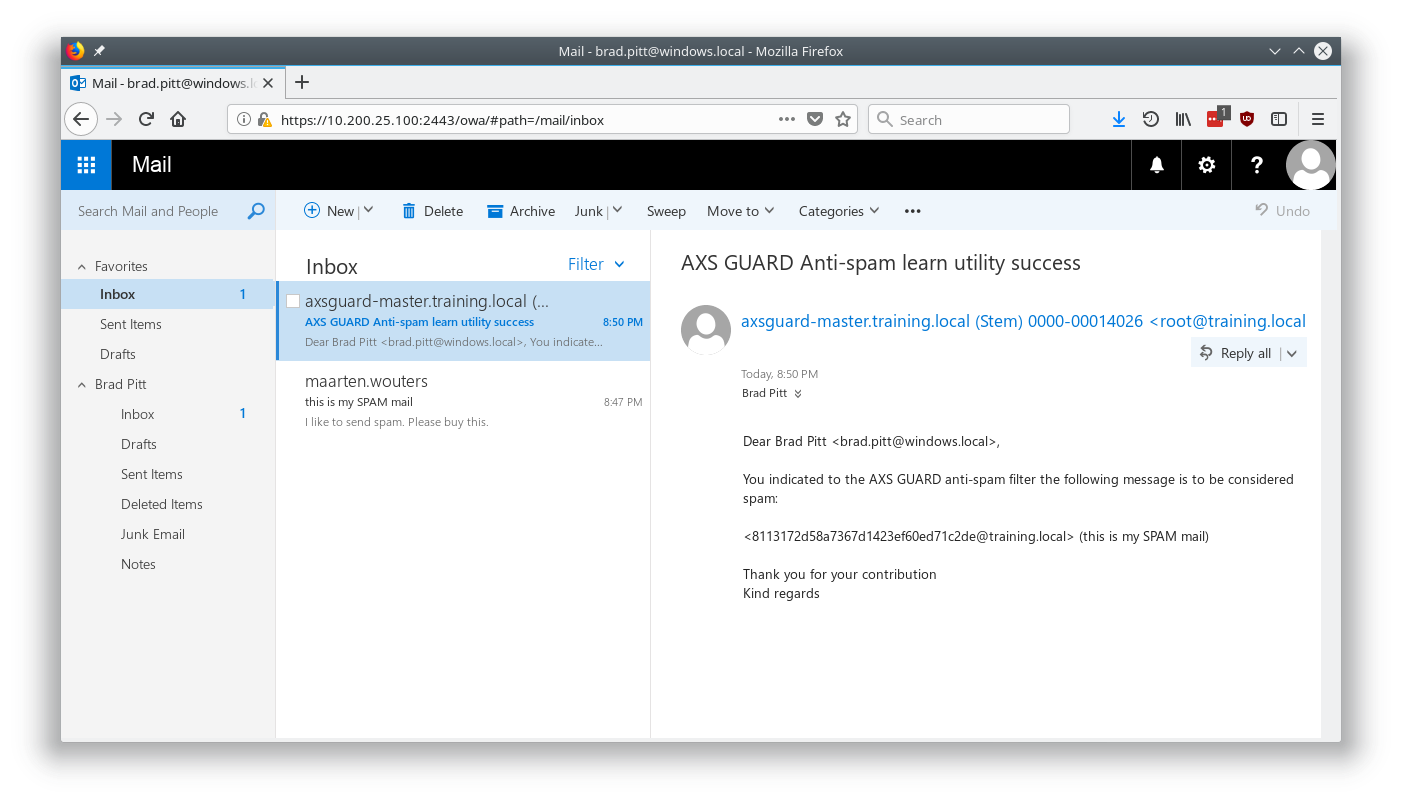1402x803 pixels.
Task: Open the Filter dropdown above message list
Action: (596, 264)
